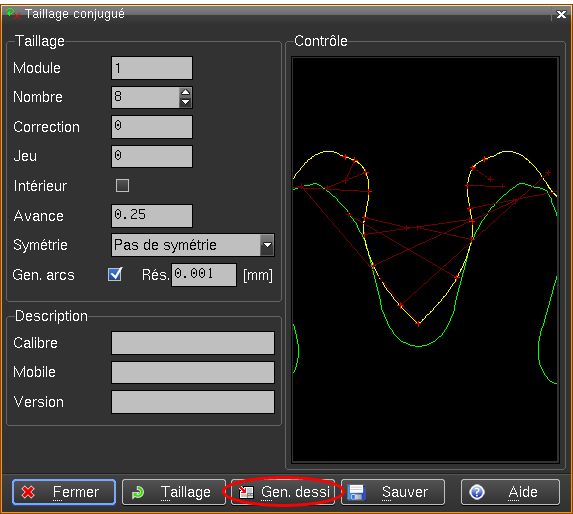The width and height of the screenshot is (573, 514).
Task: Close the Taillage conjugué dialog window
Action: click(561, 15)
